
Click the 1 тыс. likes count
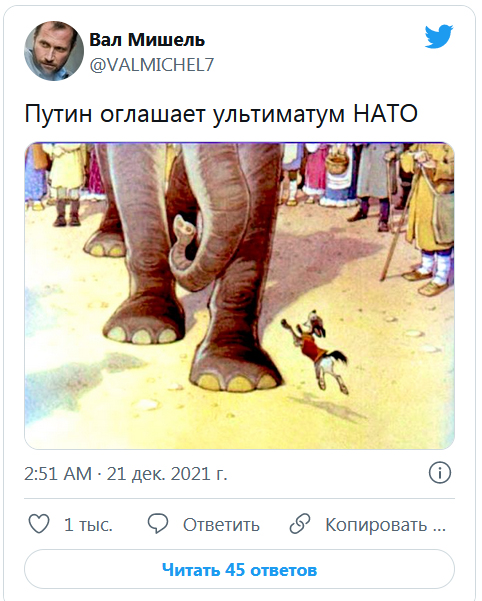coord(88,525)
